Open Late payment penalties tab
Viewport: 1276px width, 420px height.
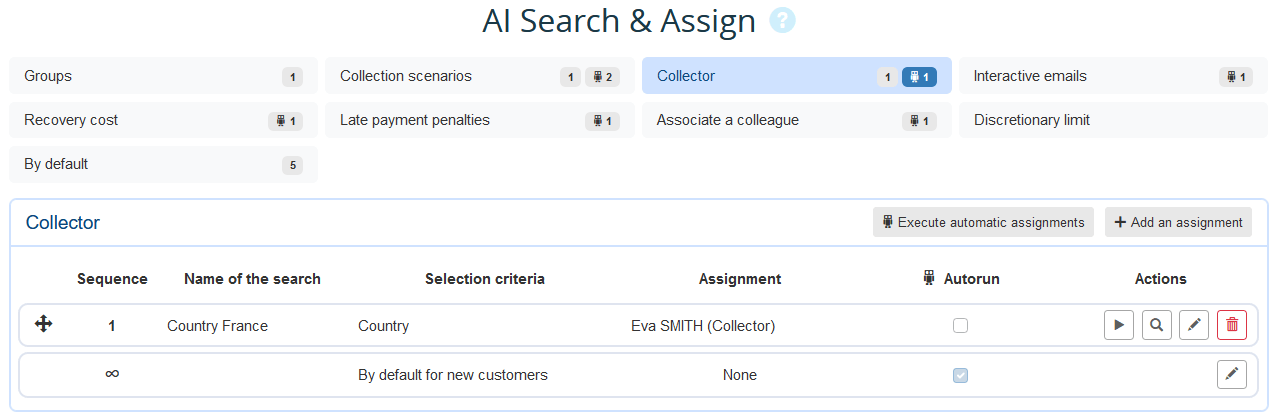479,120
